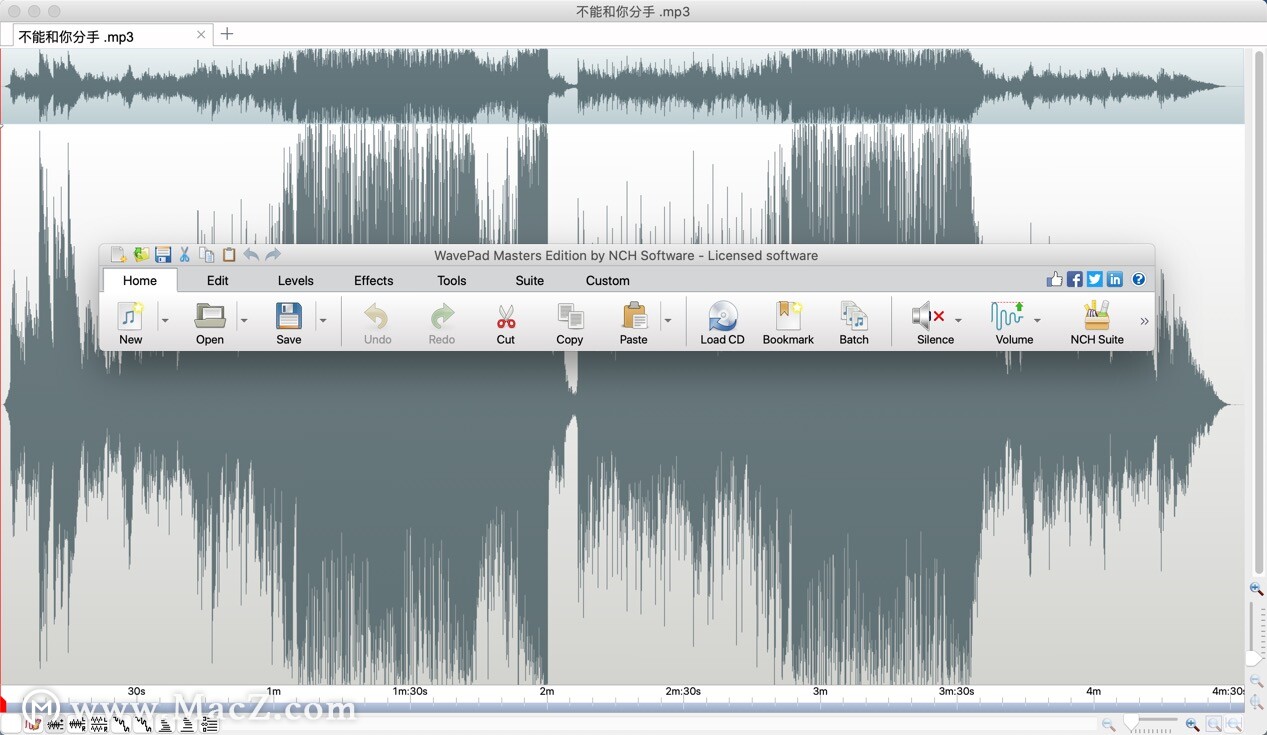Click the vertical zoom-fit magnifier at the bottom right
1267x735 pixels.
(x=1256, y=703)
